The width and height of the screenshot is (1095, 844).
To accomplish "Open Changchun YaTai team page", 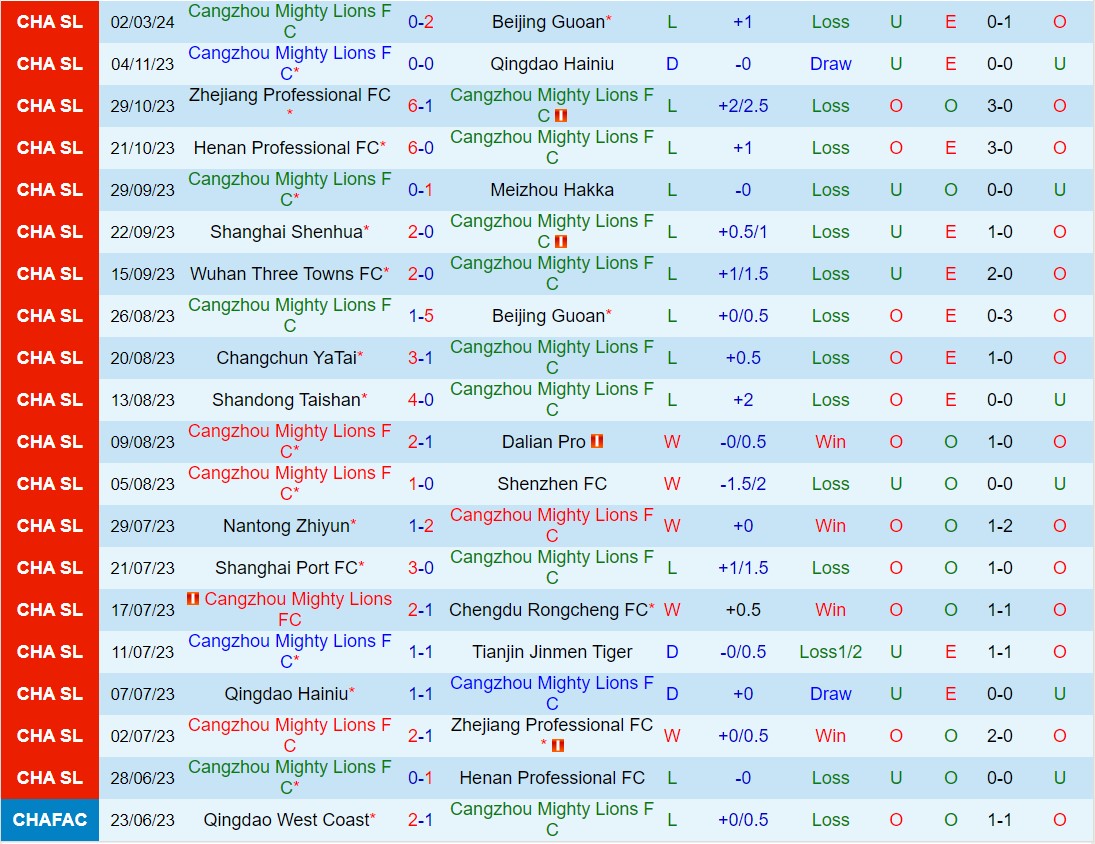I will point(286,357).
